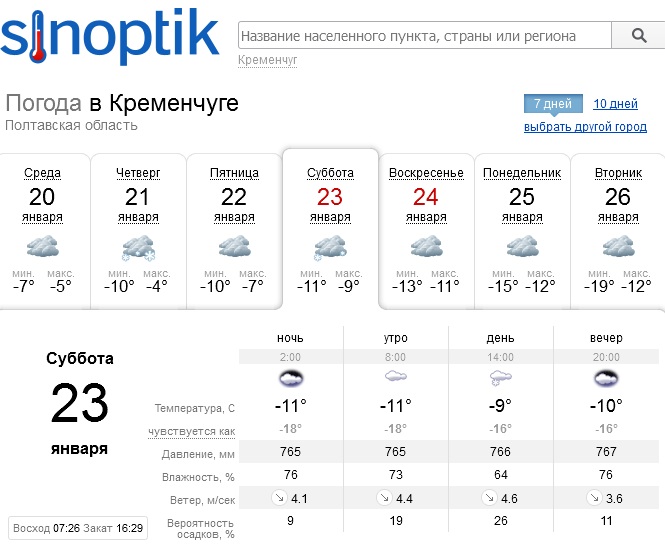Click Thursday 21 snow cloud icon
Viewport: 665px width, 554px height.
[138, 247]
